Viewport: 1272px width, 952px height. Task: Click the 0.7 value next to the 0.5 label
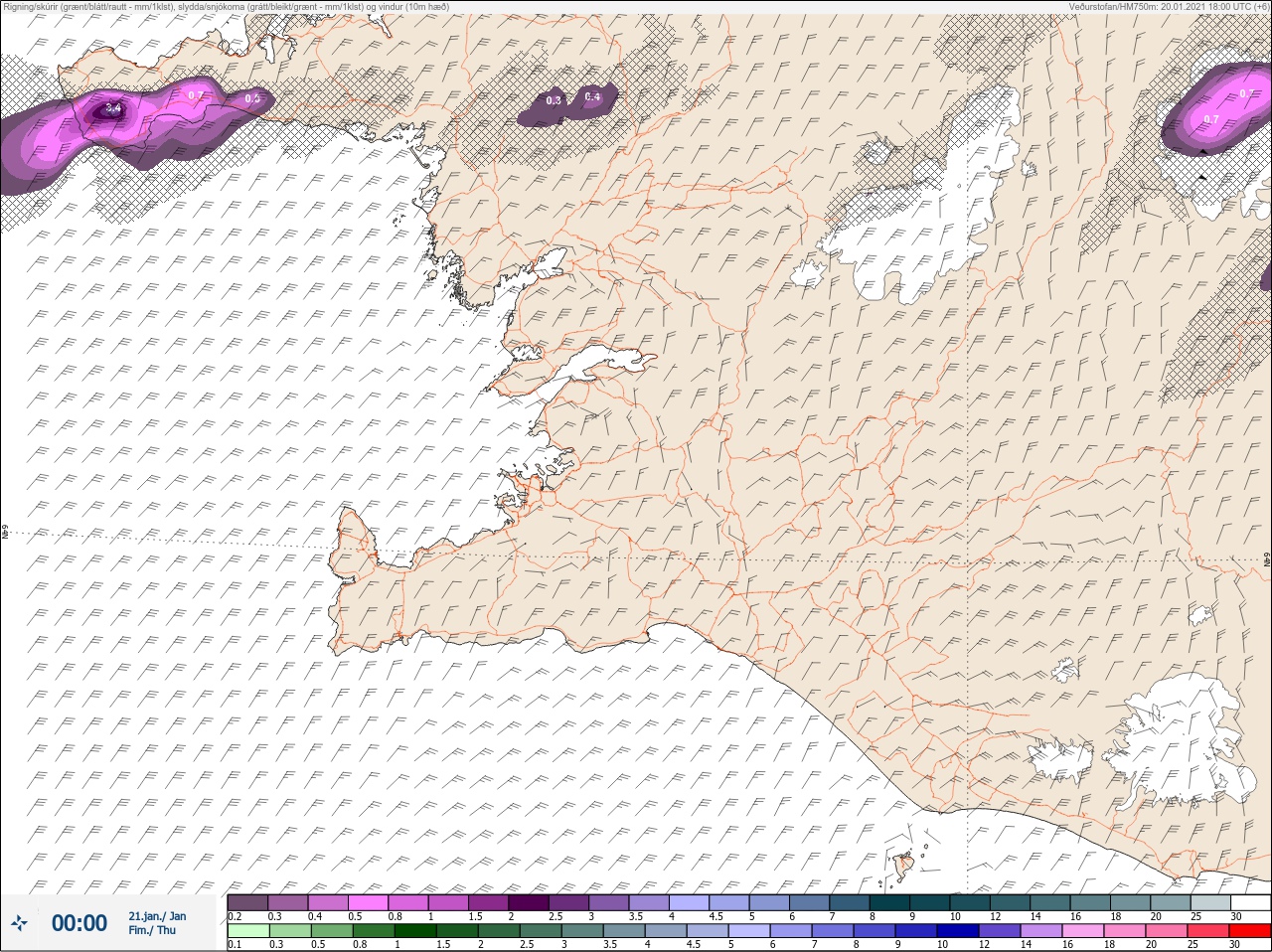coord(196,95)
